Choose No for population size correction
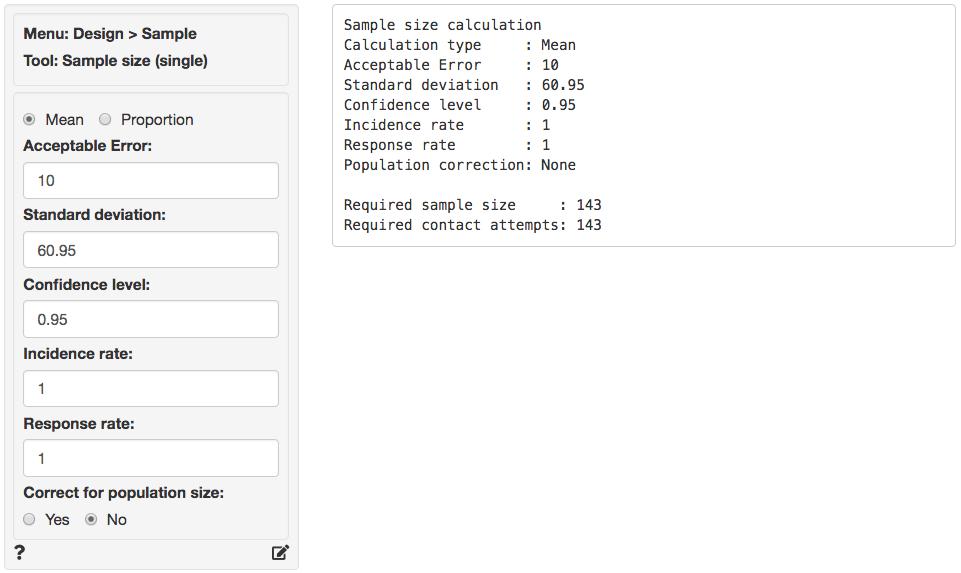The height and width of the screenshot is (573, 961). tap(91, 520)
